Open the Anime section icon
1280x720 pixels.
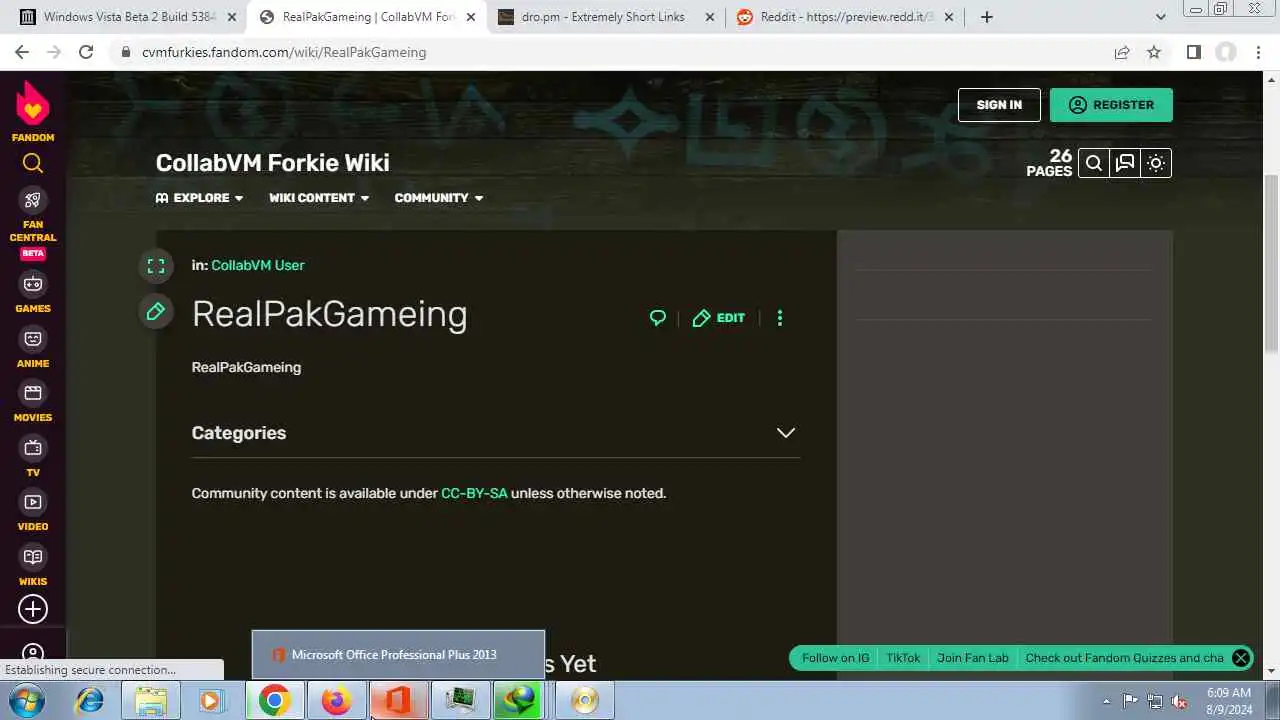point(33,339)
